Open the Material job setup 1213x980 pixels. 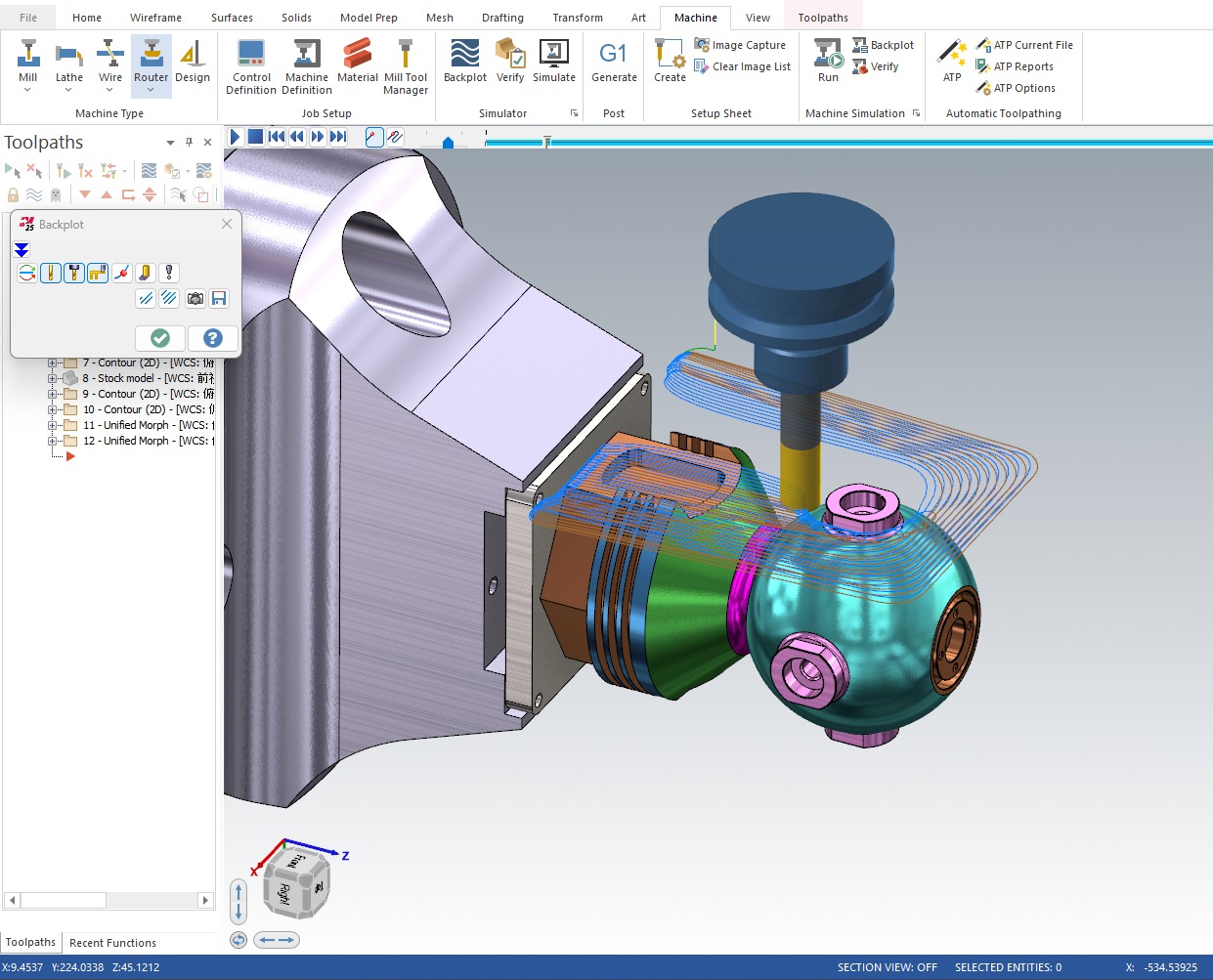[x=358, y=61]
